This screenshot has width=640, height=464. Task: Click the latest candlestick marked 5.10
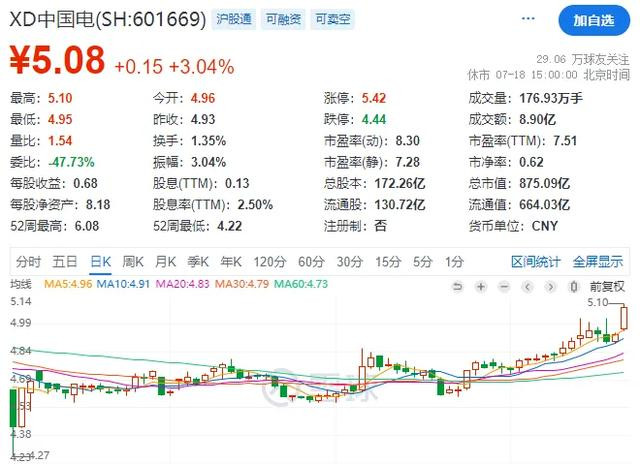click(x=624, y=318)
